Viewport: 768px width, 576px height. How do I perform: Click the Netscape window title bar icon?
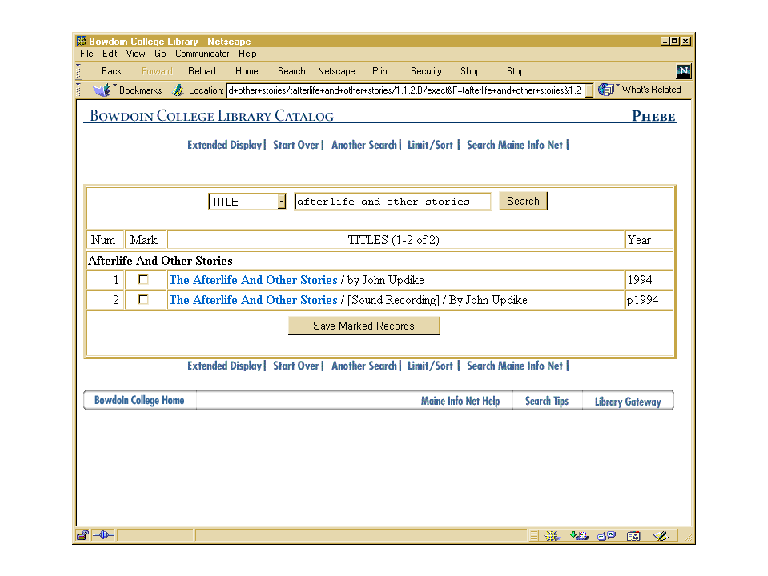(82, 41)
